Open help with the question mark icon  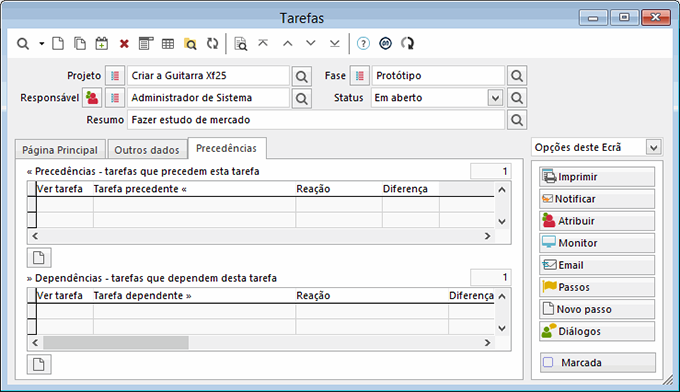[363, 44]
